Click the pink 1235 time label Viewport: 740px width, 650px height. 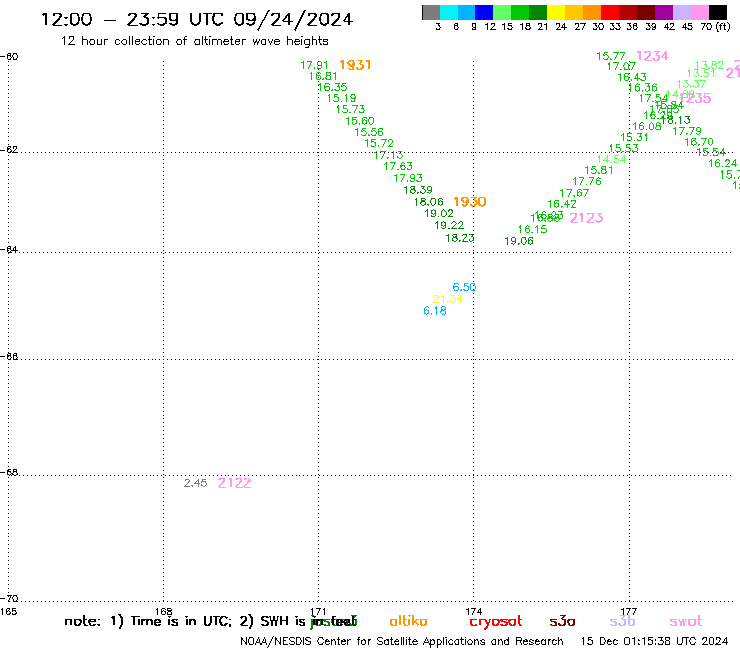[x=696, y=98]
